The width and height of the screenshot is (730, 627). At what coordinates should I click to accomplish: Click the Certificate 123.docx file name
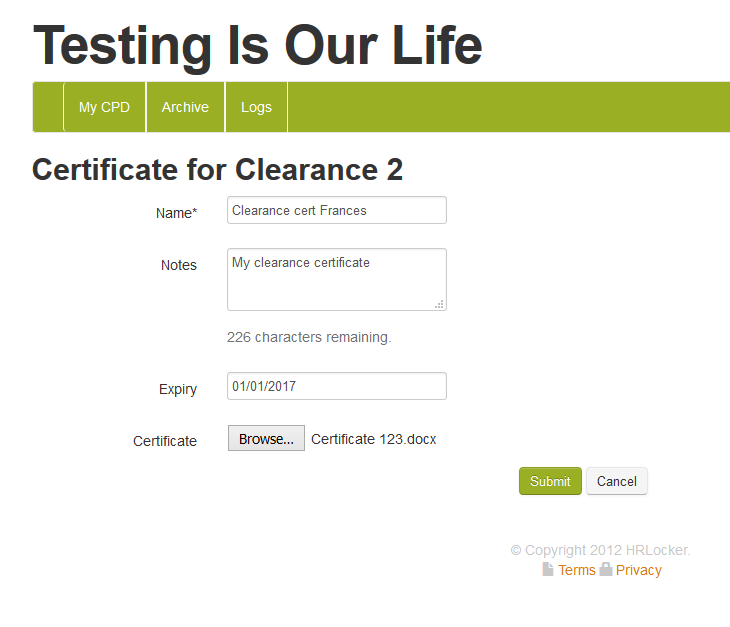(x=374, y=439)
